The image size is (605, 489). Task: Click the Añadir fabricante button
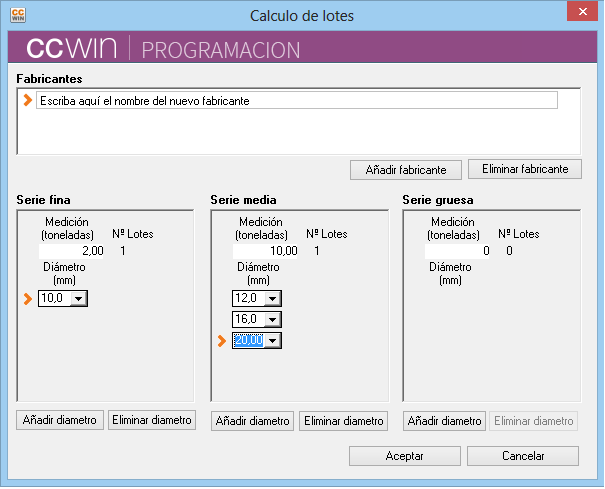[406, 170]
